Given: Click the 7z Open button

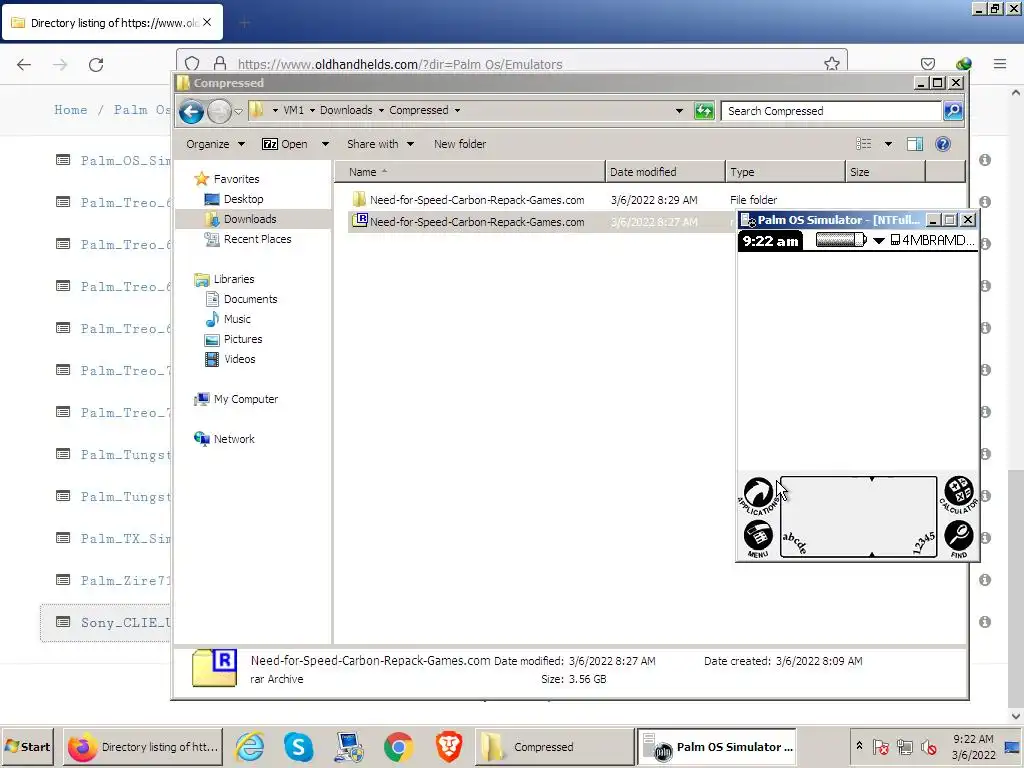Looking at the screenshot, I should (285, 144).
